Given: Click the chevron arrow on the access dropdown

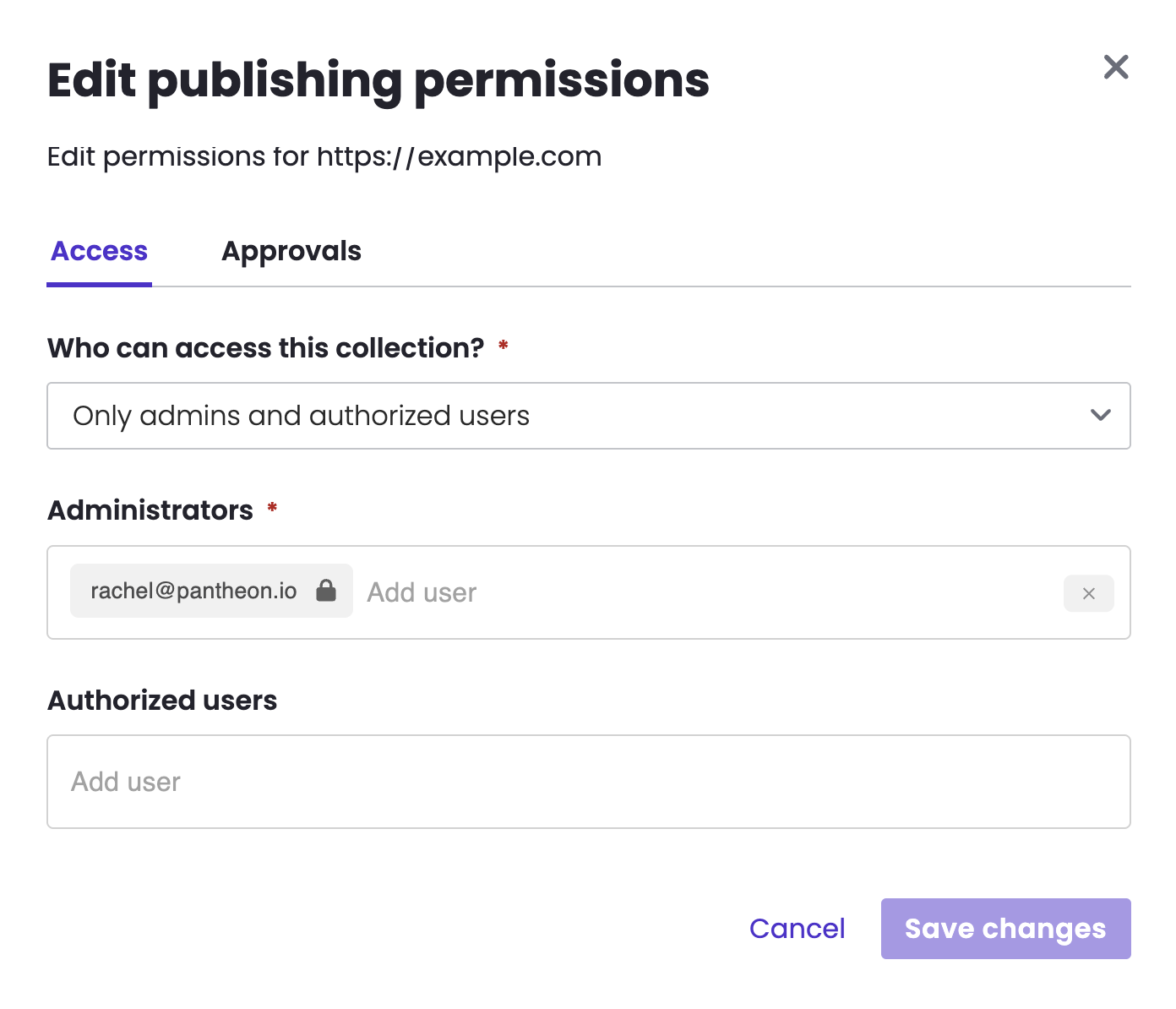Looking at the screenshot, I should (1100, 415).
